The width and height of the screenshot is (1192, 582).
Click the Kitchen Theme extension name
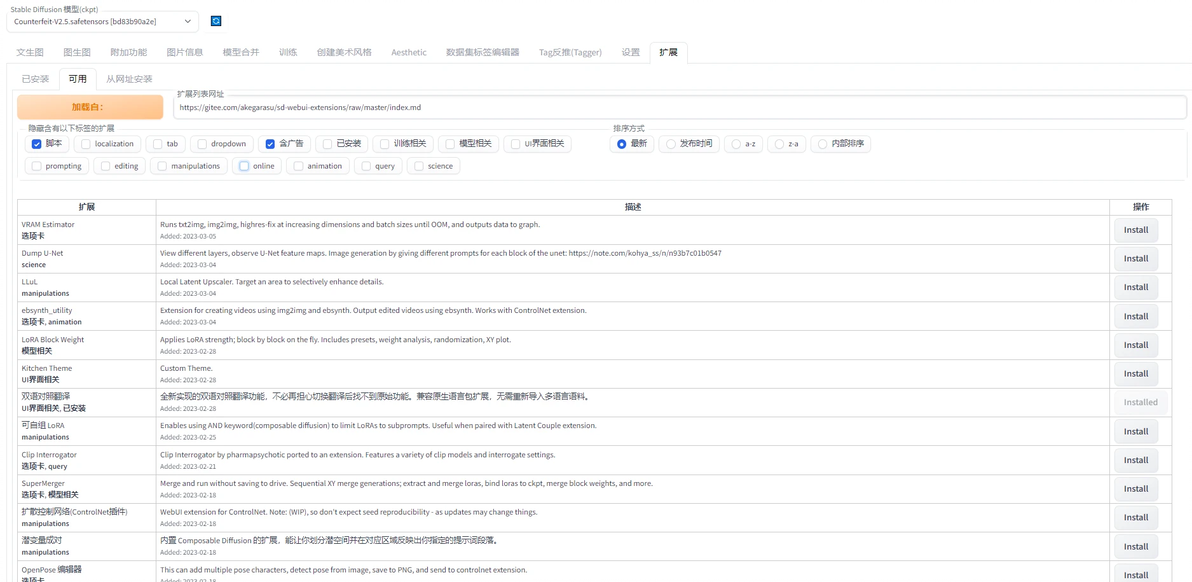(x=46, y=368)
